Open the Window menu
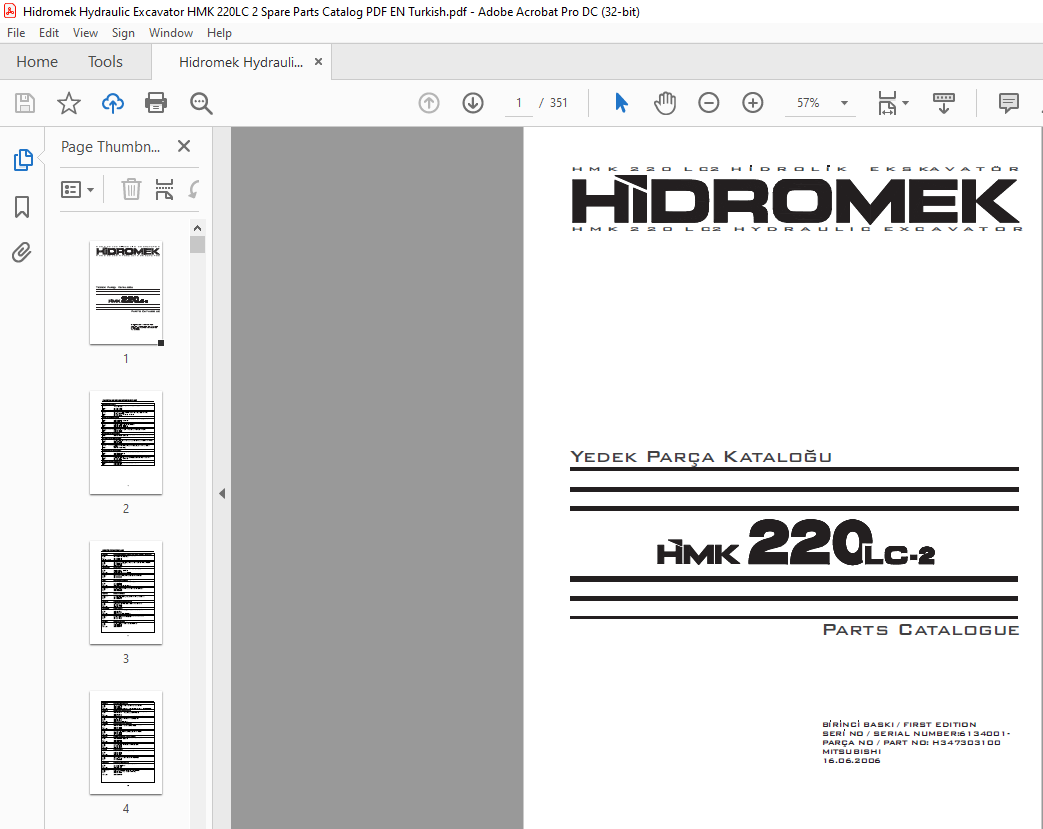 [171, 33]
